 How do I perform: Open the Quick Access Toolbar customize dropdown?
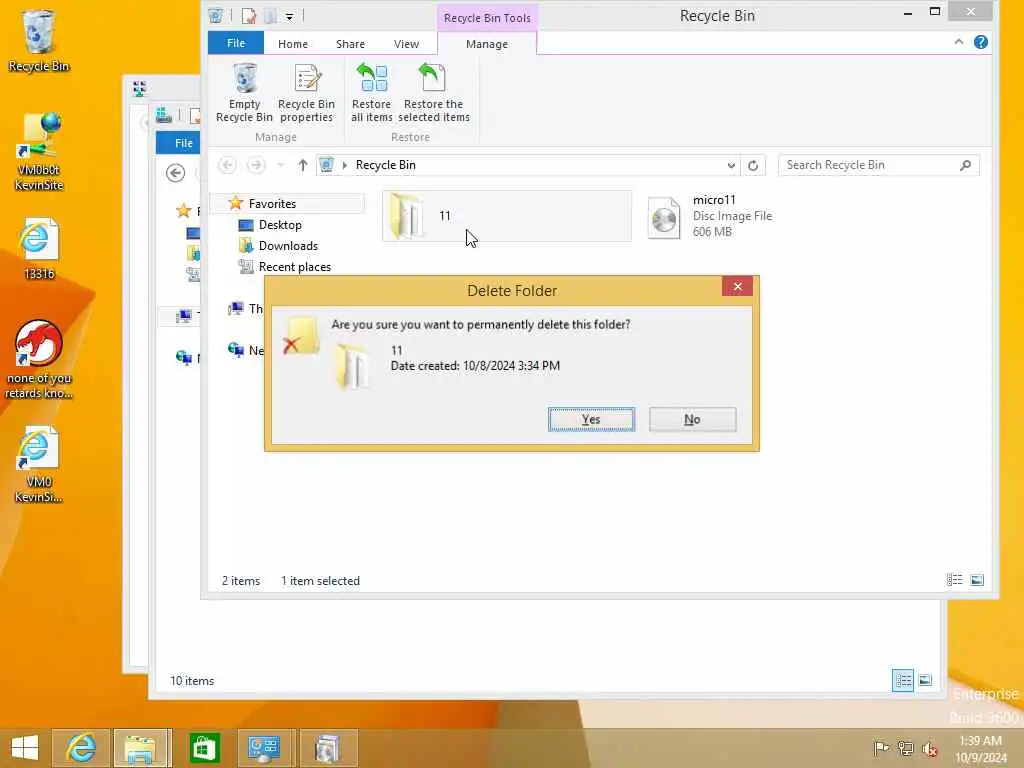click(x=289, y=16)
